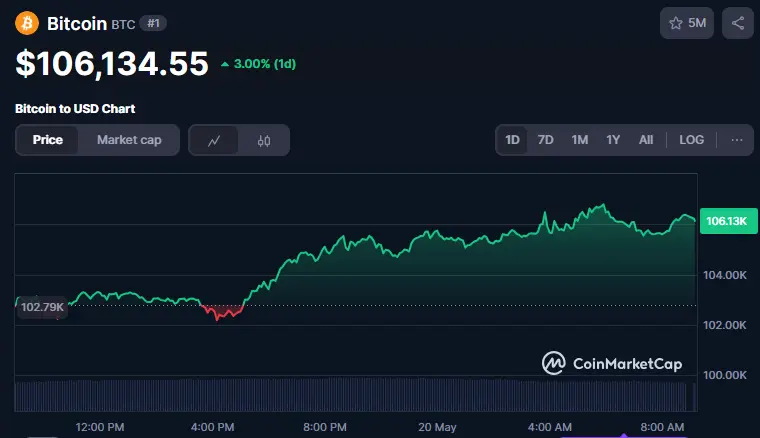760x438 pixels.
Task: Click the 102.00K axis label
Action: tap(725, 325)
